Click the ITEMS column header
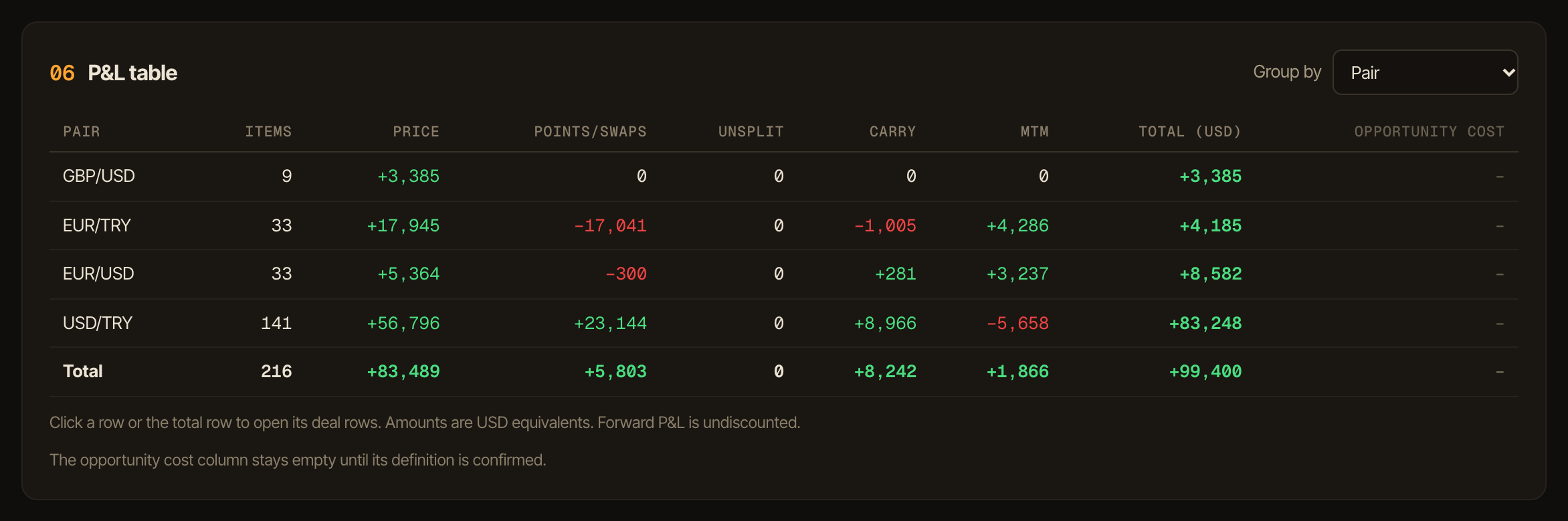The width and height of the screenshot is (1568, 521). tap(268, 132)
